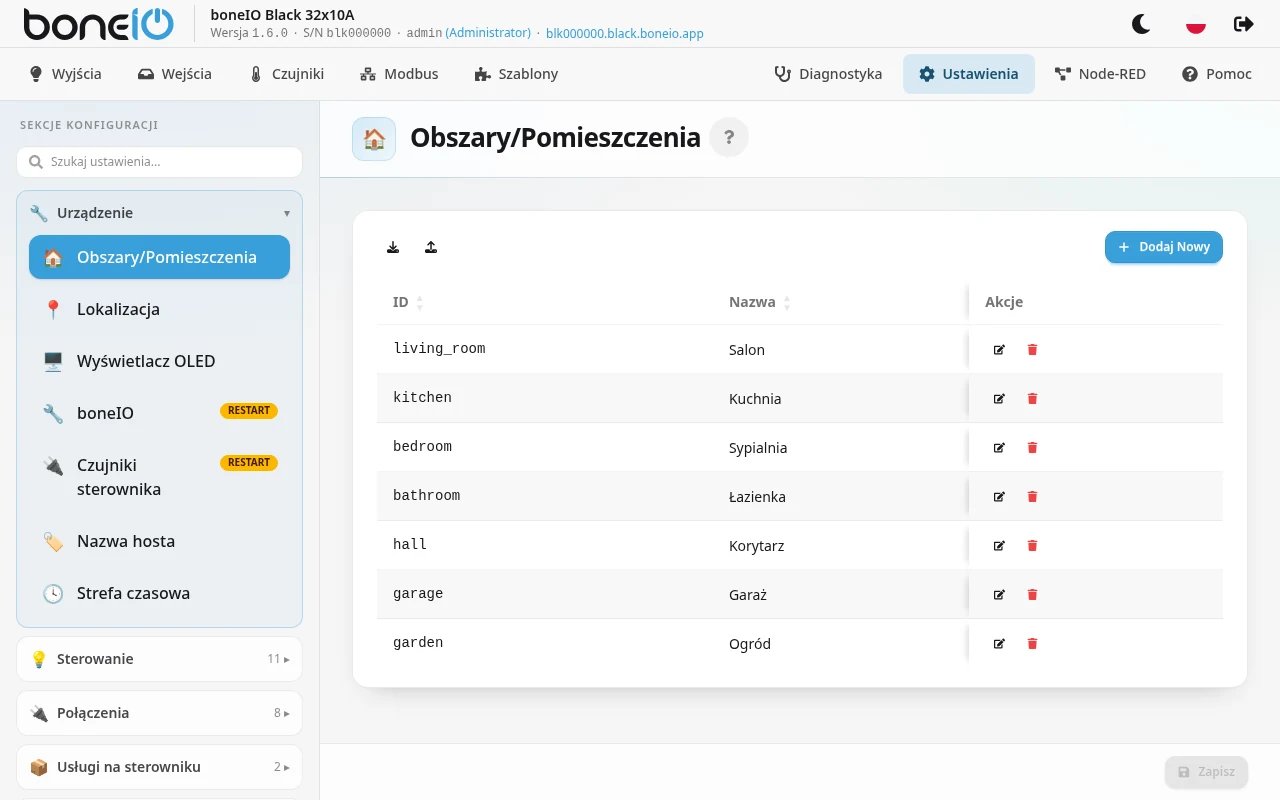Click the import (upload) icon above the table
This screenshot has width=1280, height=800.
431,247
